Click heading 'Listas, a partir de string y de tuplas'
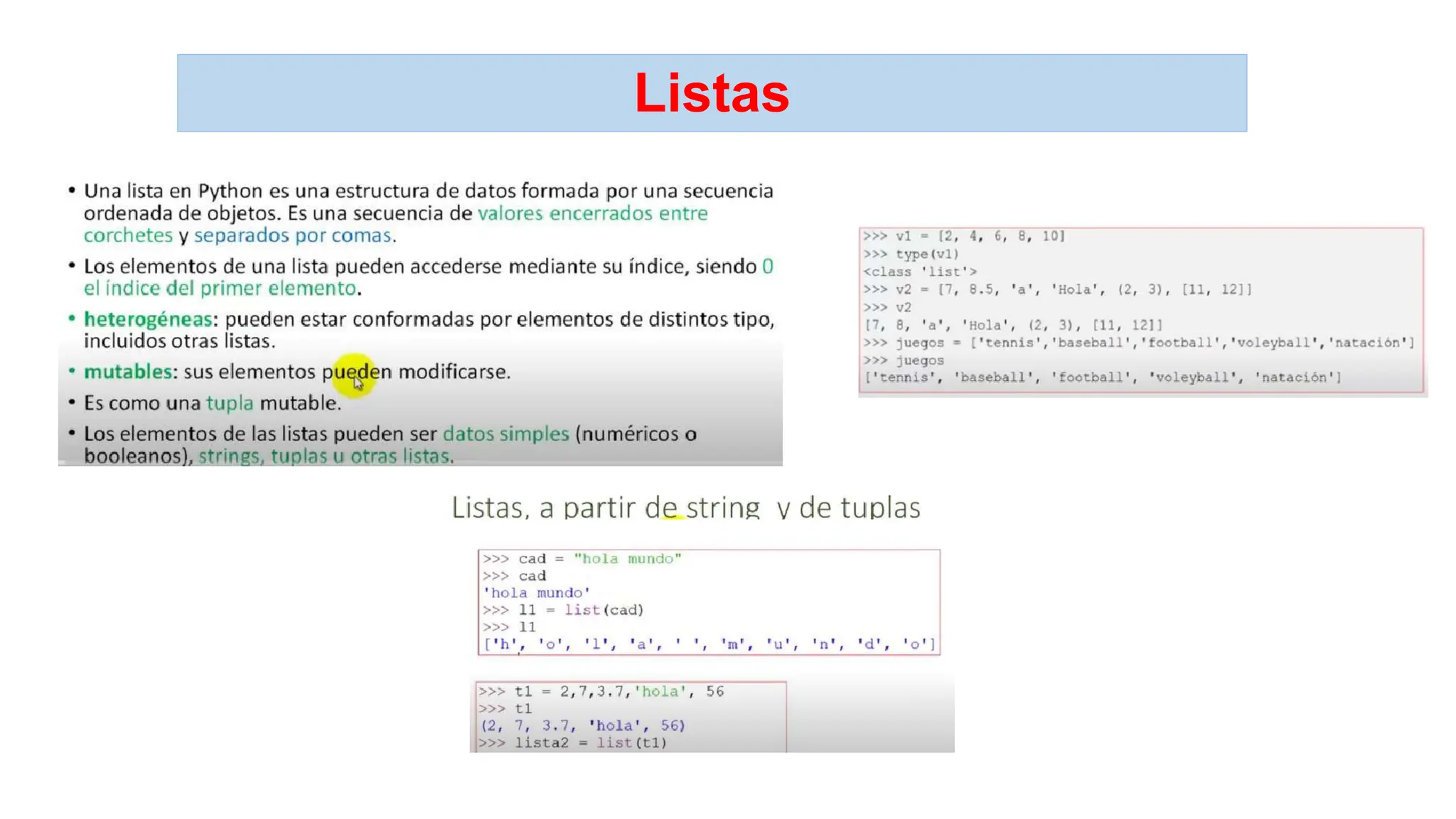 (685, 508)
